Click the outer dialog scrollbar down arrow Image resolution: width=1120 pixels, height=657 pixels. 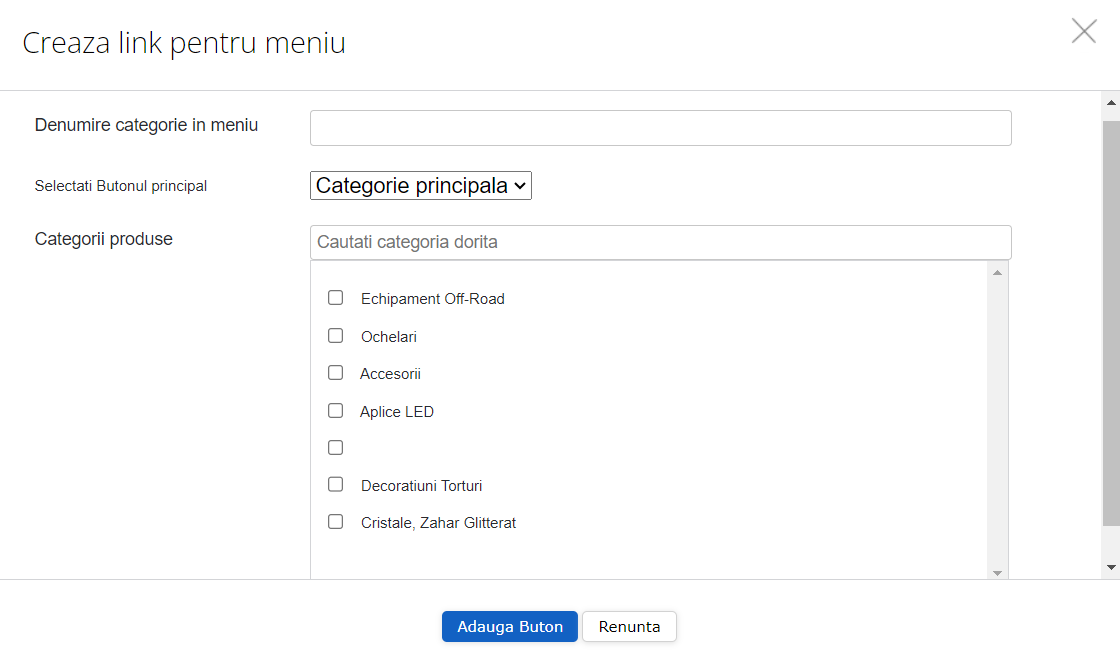pyautogui.click(x=1110, y=565)
